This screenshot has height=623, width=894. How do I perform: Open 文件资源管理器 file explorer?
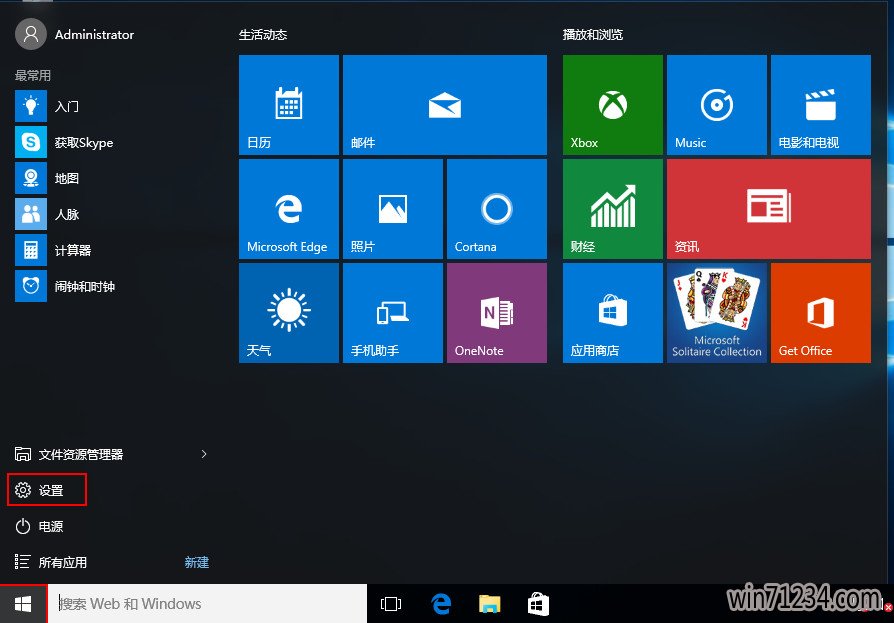pyautogui.click(x=68, y=454)
